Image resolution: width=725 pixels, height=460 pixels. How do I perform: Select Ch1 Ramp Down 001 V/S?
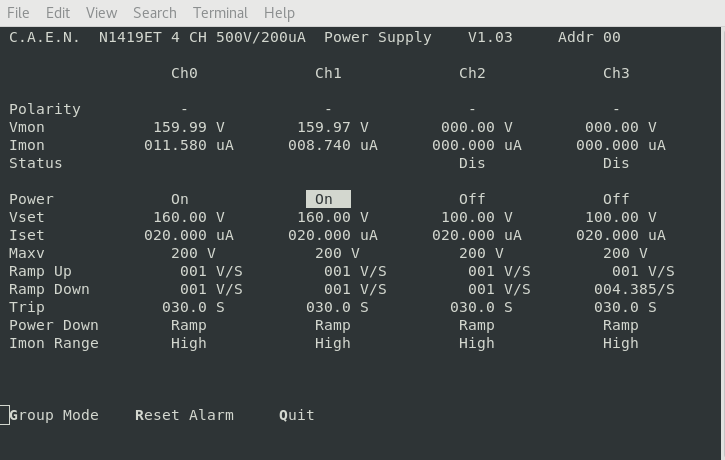click(355, 289)
